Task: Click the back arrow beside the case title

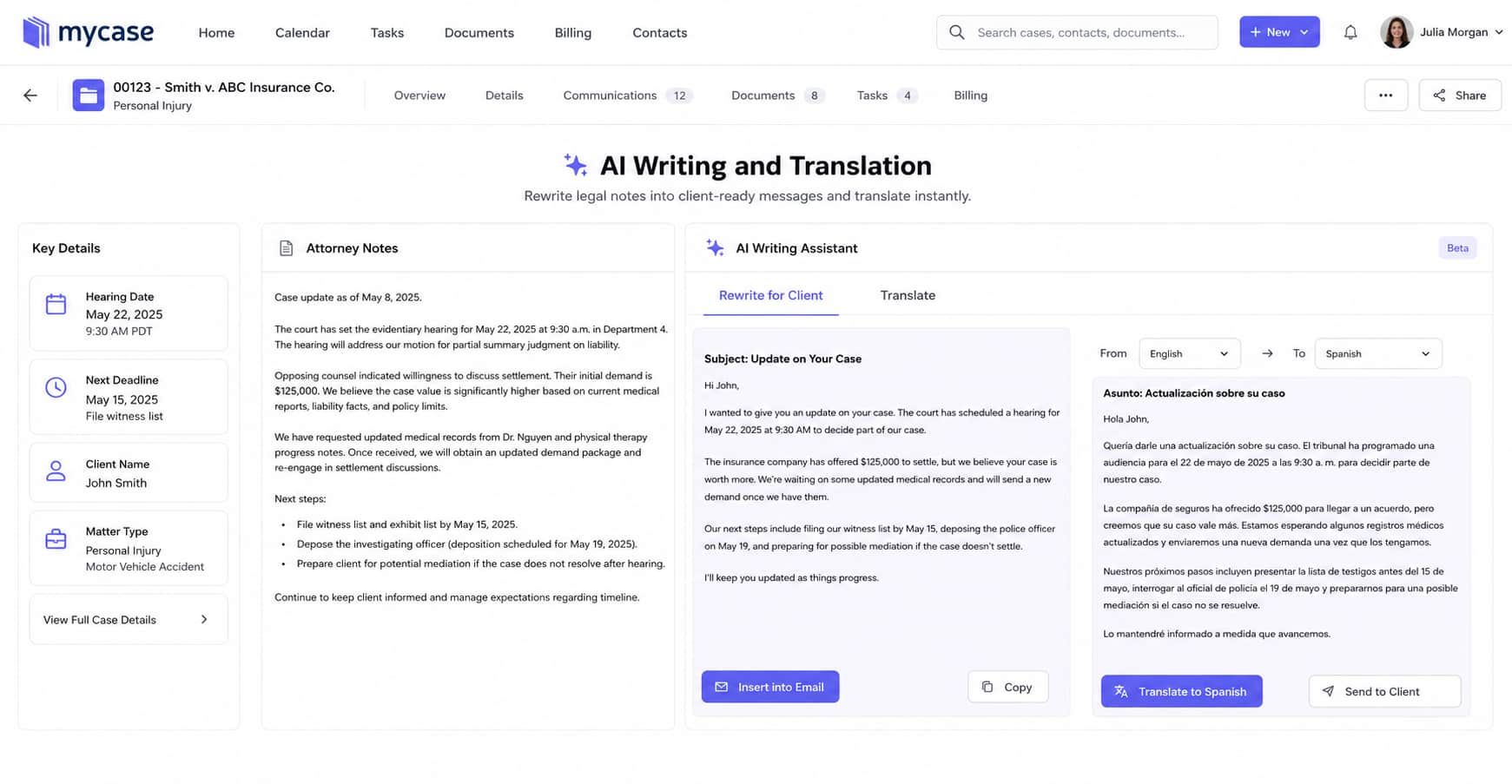Action: pyautogui.click(x=30, y=96)
